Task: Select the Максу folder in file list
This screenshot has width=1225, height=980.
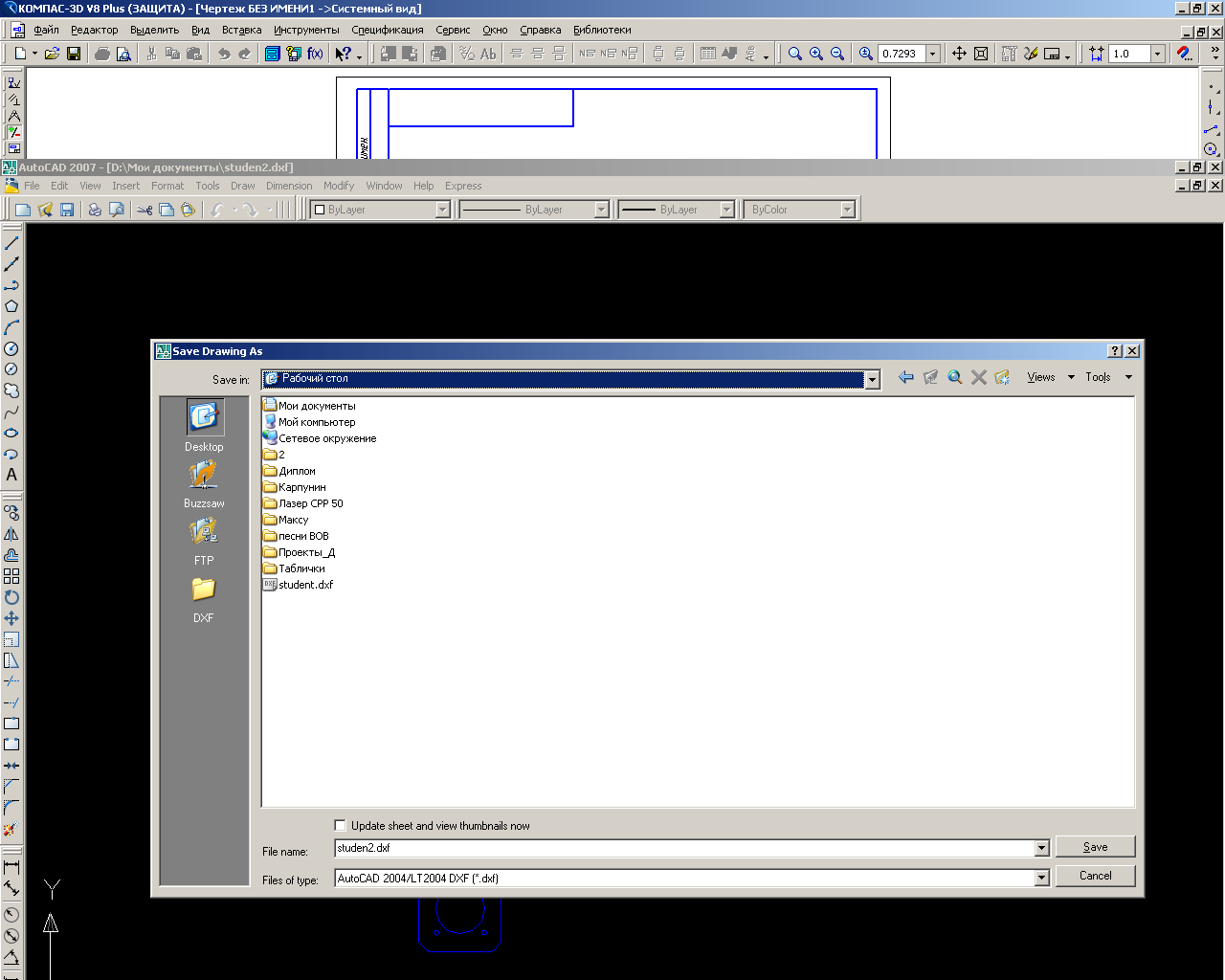Action: pos(286,520)
